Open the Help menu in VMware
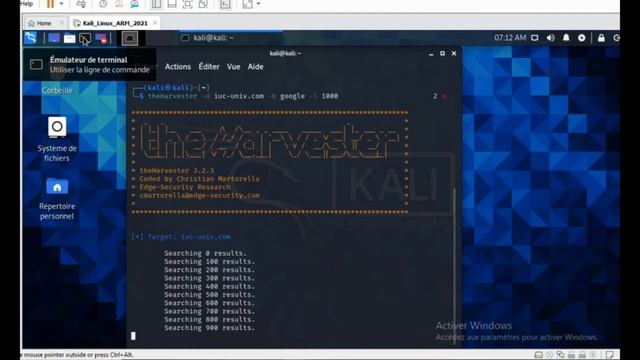The width and height of the screenshot is (640, 360). pyautogui.click(x=27, y=4)
